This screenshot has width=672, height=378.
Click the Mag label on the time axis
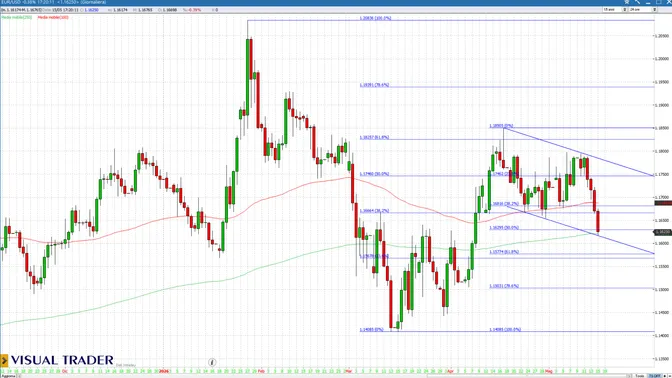pyautogui.click(x=548, y=371)
